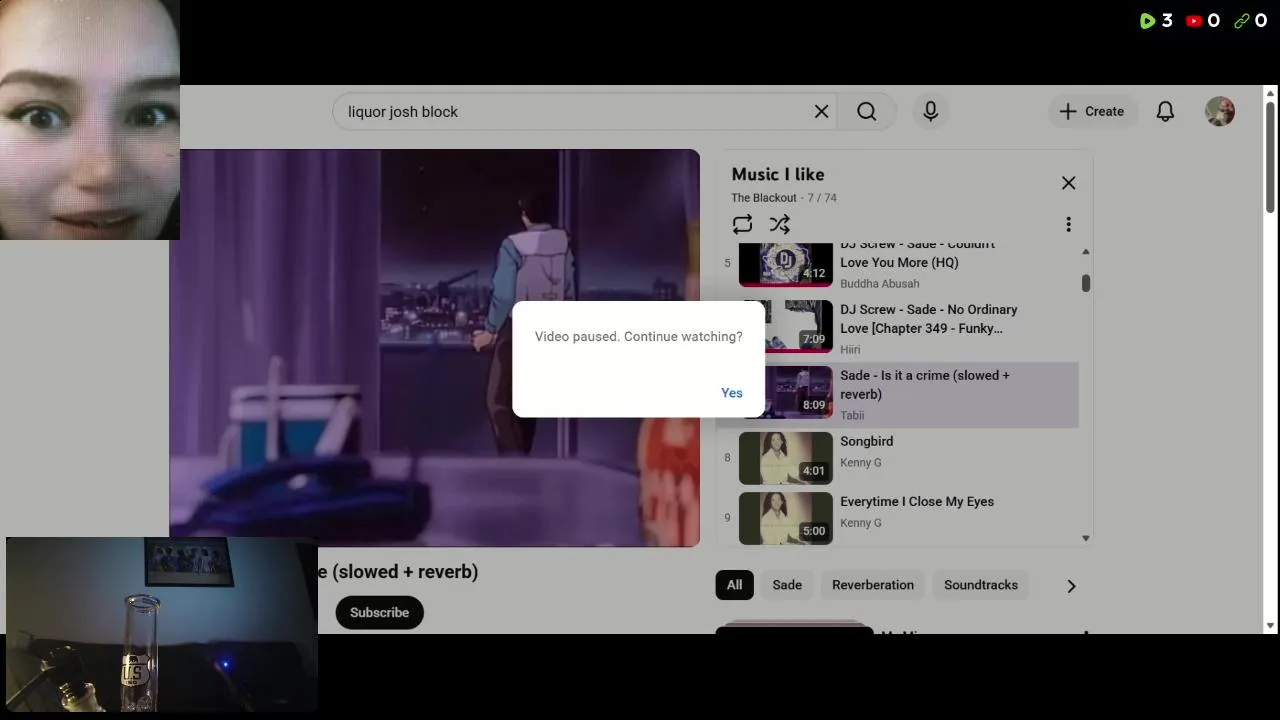The height and width of the screenshot is (720, 1280).
Task: Click the webcam face overlay
Action: (90, 120)
